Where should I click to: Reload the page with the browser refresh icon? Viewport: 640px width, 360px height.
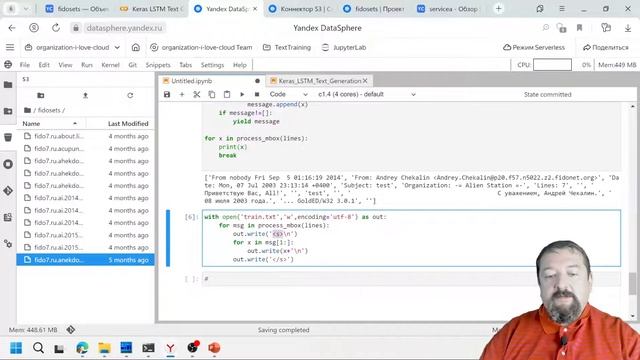56,28
